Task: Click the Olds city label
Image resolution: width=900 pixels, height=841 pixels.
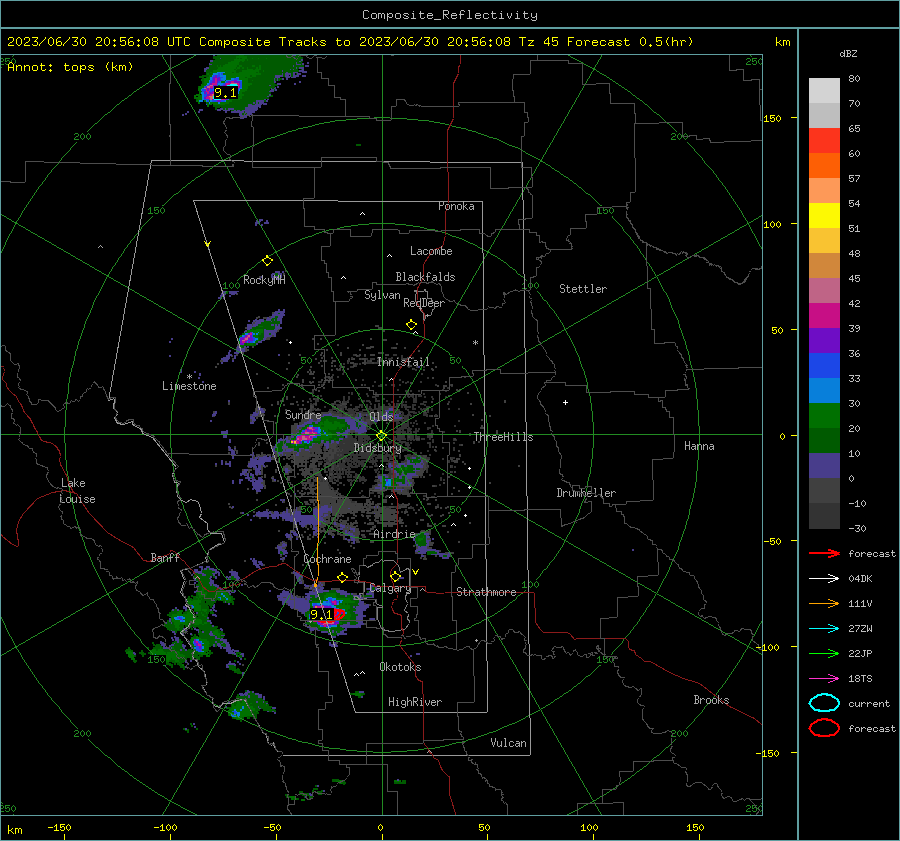Action: [381, 417]
